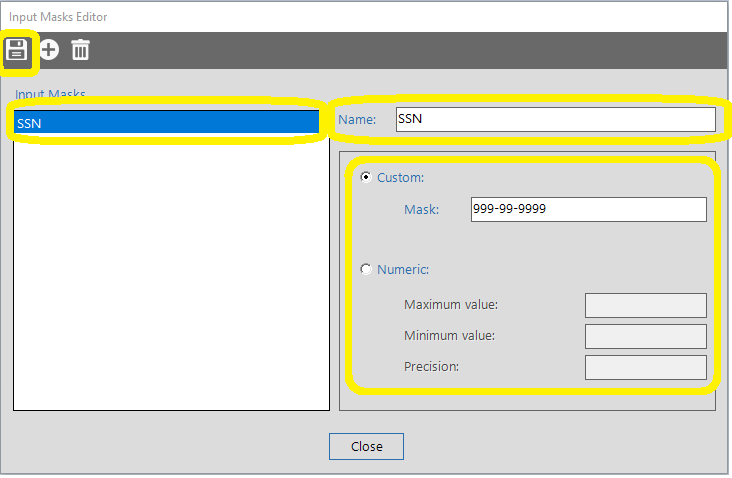Click the Precision input box
Screen dimensions: 732x478
645,367
